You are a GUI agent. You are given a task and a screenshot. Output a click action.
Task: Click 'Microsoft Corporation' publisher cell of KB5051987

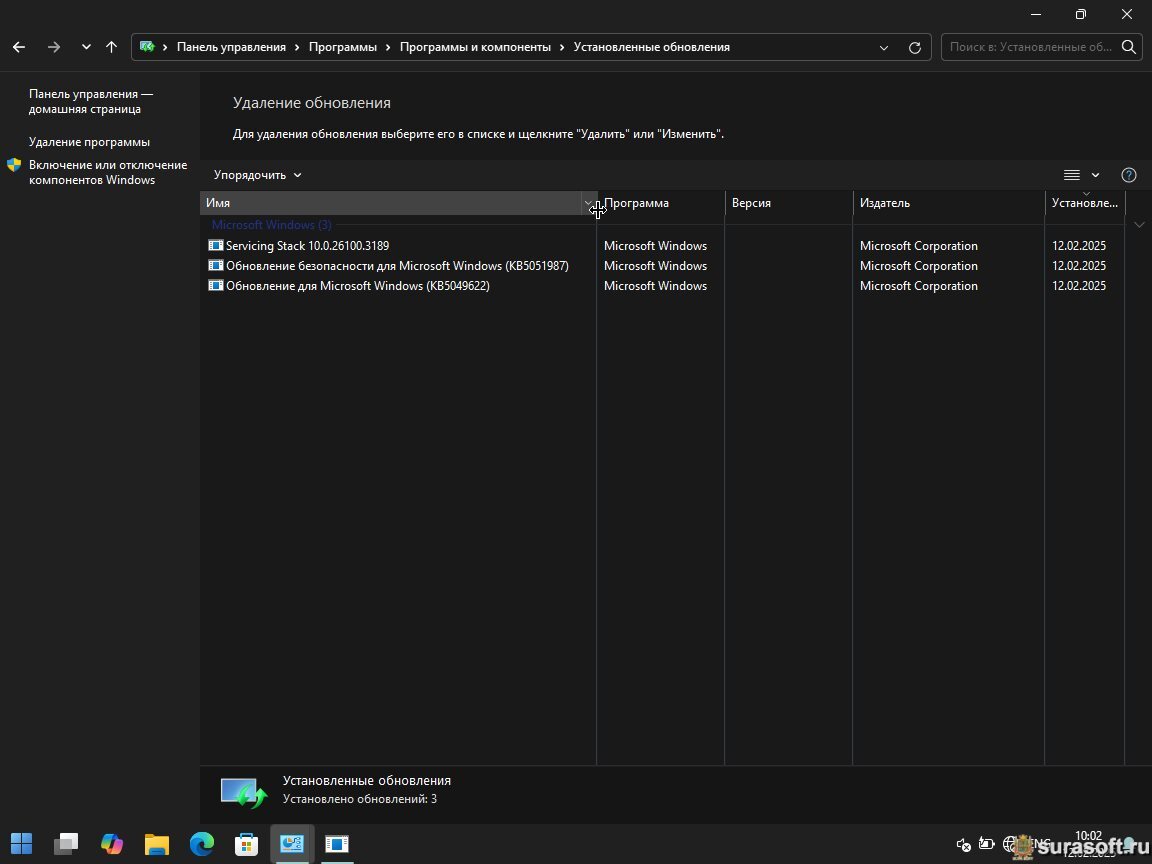[918, 265]
